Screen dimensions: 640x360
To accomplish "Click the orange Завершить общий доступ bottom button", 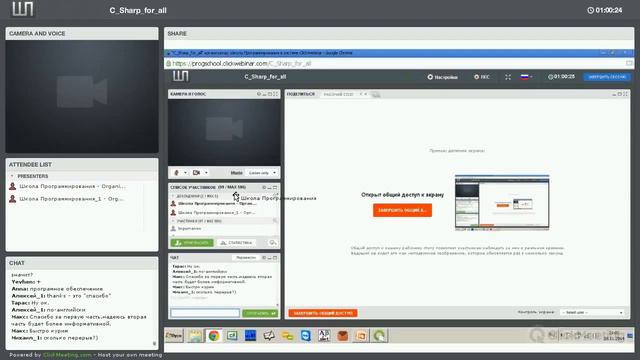I will click(322, 313).
